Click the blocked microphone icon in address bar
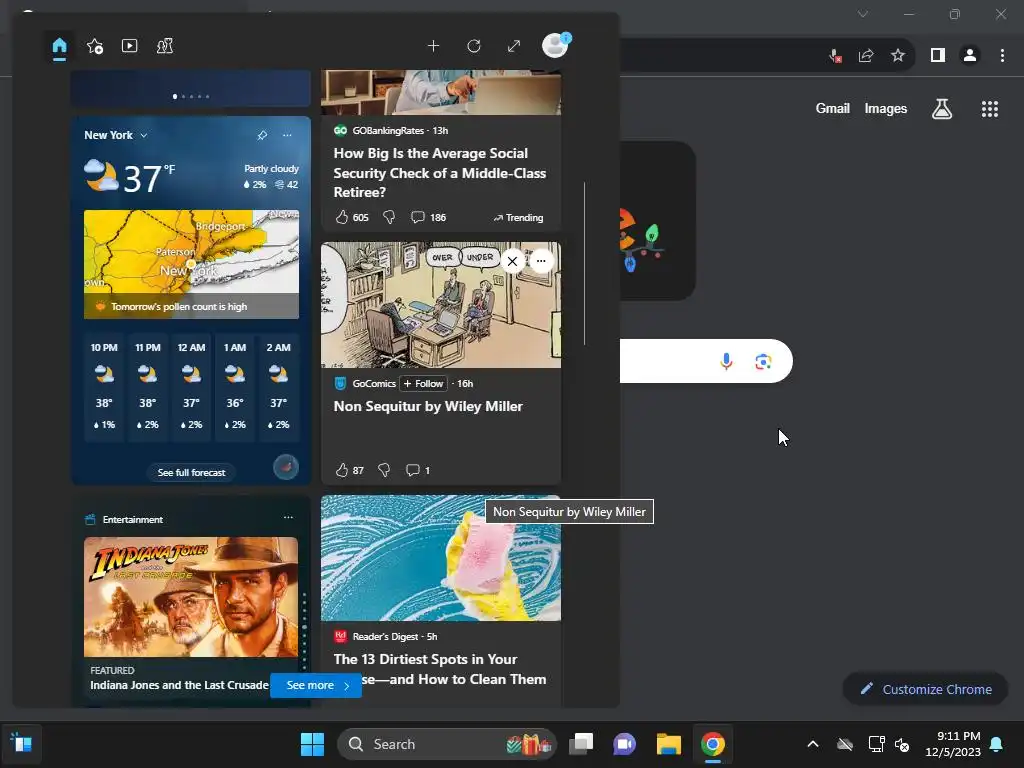Screen dimensions: 1024x768 pos(835,56)
